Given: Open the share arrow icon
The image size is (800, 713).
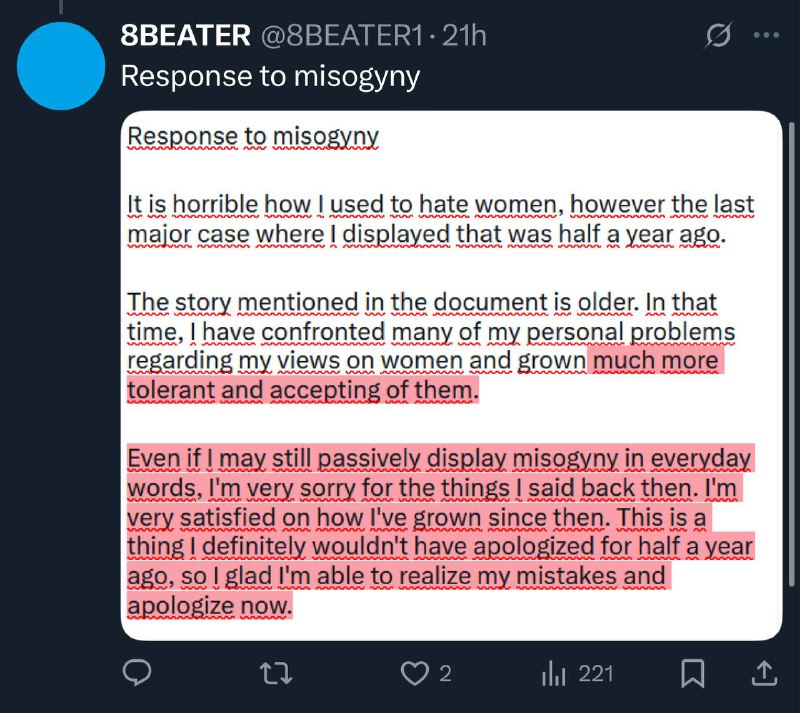Looking at the screenshot, I should [x=764, y=673].
